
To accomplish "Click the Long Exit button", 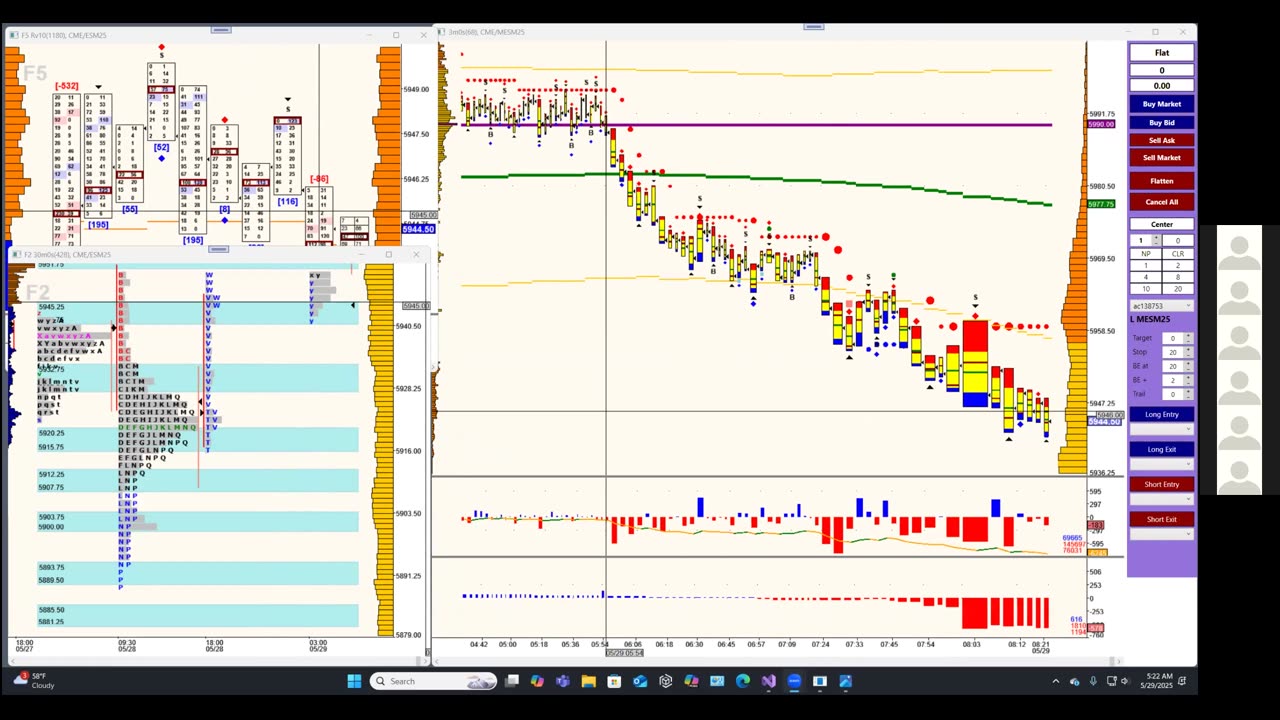I will click(x=1161, y=449).
